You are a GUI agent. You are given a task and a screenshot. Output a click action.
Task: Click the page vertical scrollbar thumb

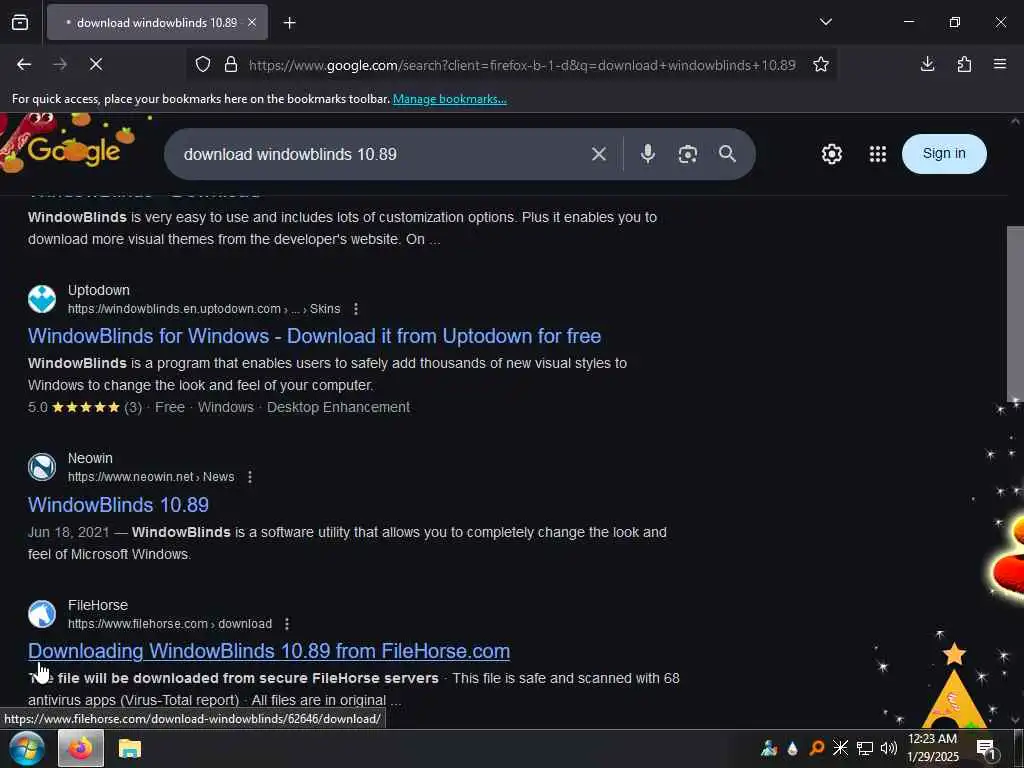pos(1015,313)
